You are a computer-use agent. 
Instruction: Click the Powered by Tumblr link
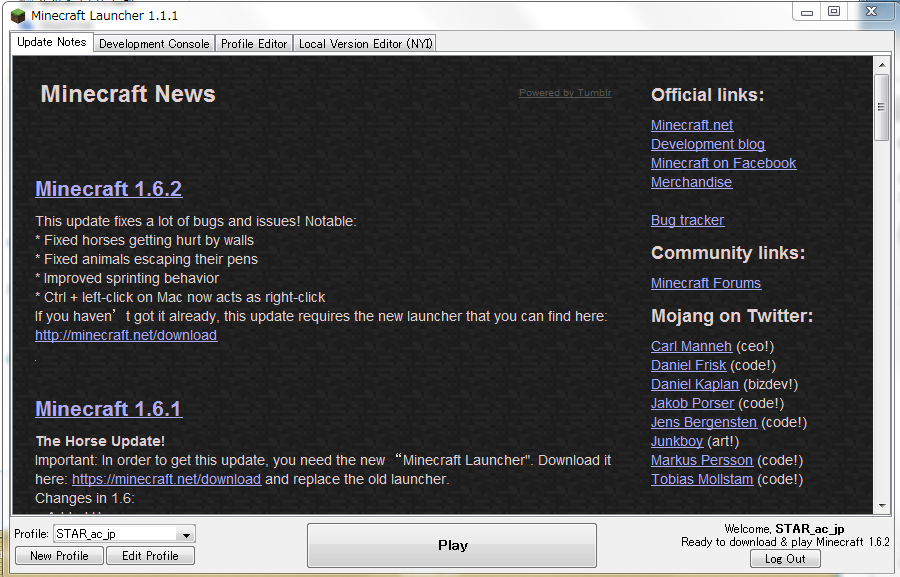pos(565,93)
